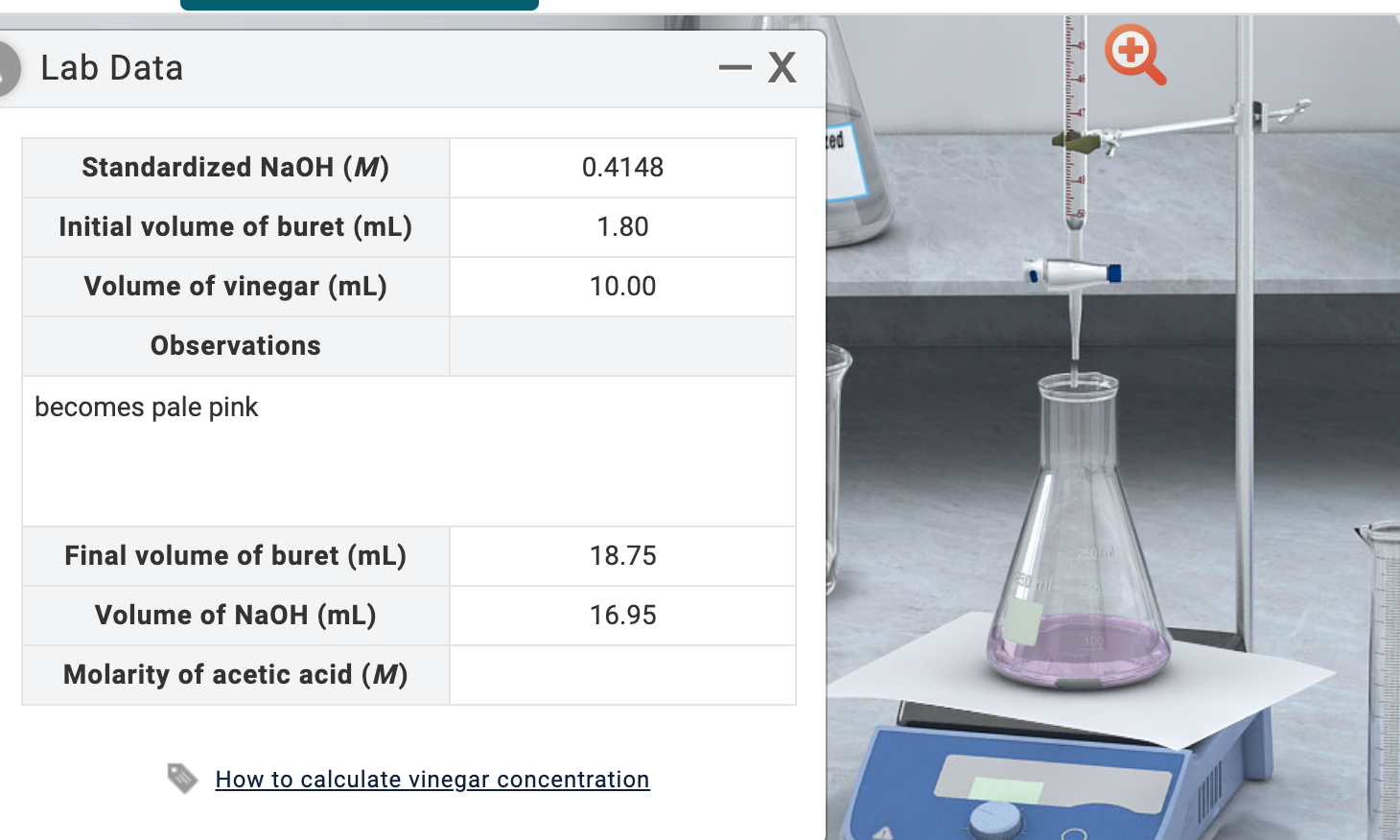Click the Standardized NaOH value 0.4148
This screenshot has height=840, width=1400.
621,167
